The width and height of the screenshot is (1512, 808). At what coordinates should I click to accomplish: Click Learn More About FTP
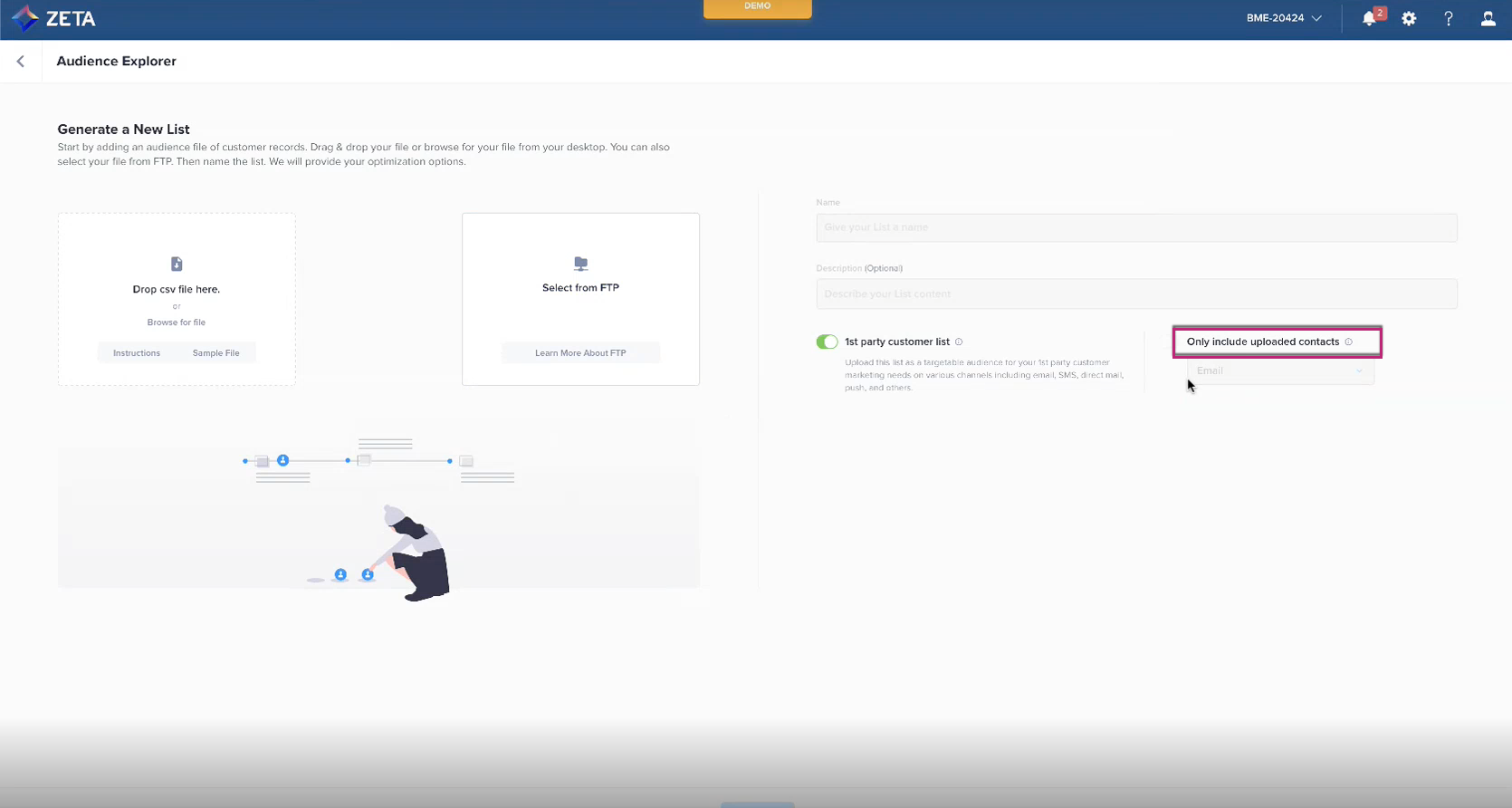click(580, 353)
